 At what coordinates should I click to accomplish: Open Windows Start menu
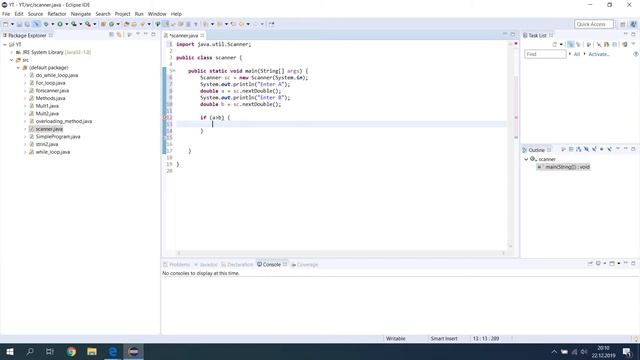click(10, 351)
